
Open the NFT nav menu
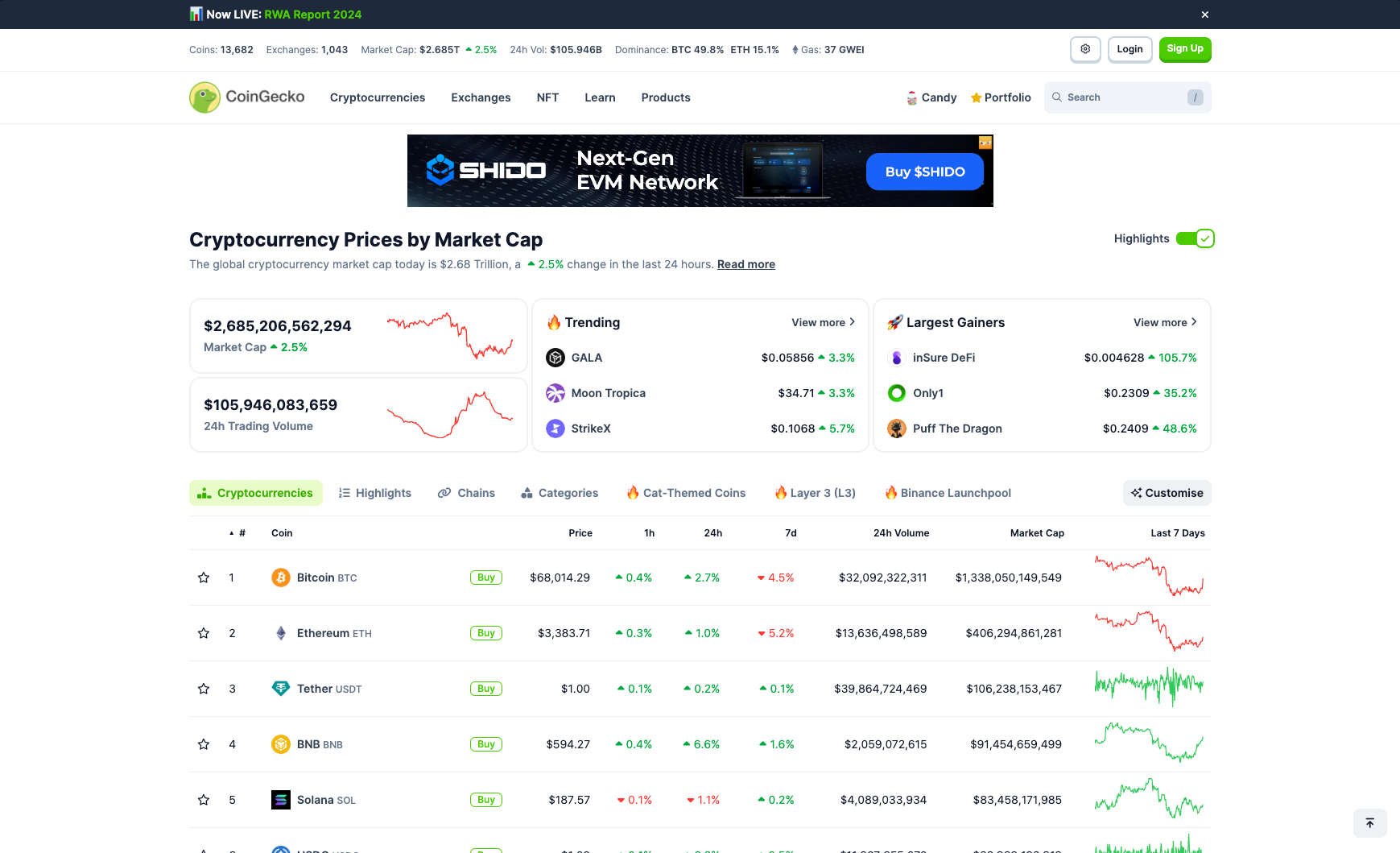(547, 97)
